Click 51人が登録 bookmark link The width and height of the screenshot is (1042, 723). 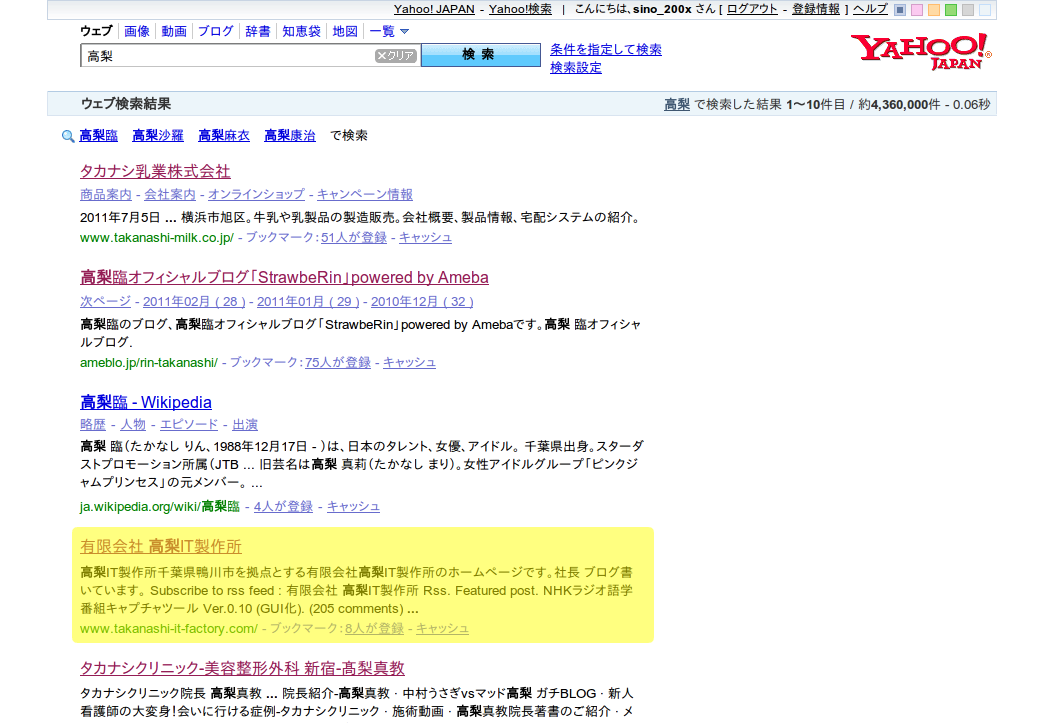tap(354, 238)
